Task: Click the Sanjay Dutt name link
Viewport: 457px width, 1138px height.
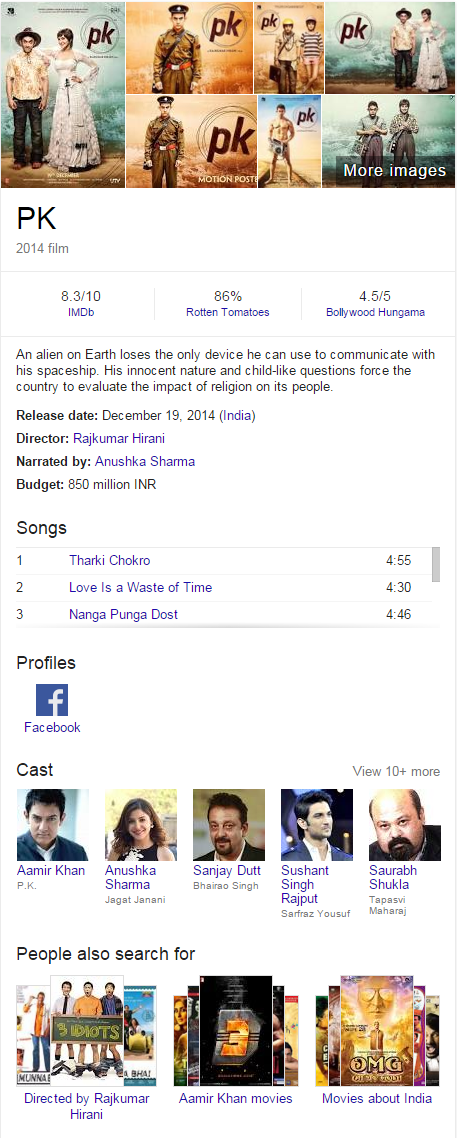Action: tap(227, 870)
